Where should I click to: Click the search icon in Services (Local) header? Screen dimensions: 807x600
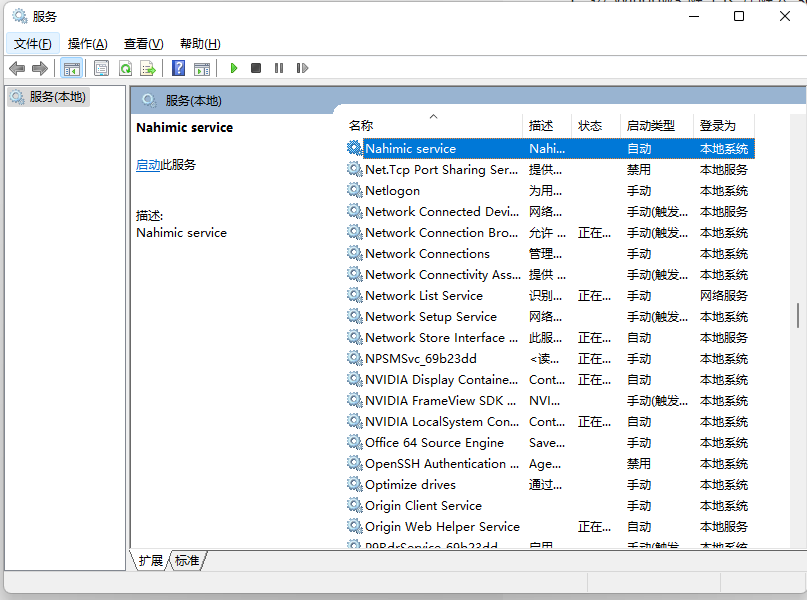pyautogui.click(x=149, y=100)
